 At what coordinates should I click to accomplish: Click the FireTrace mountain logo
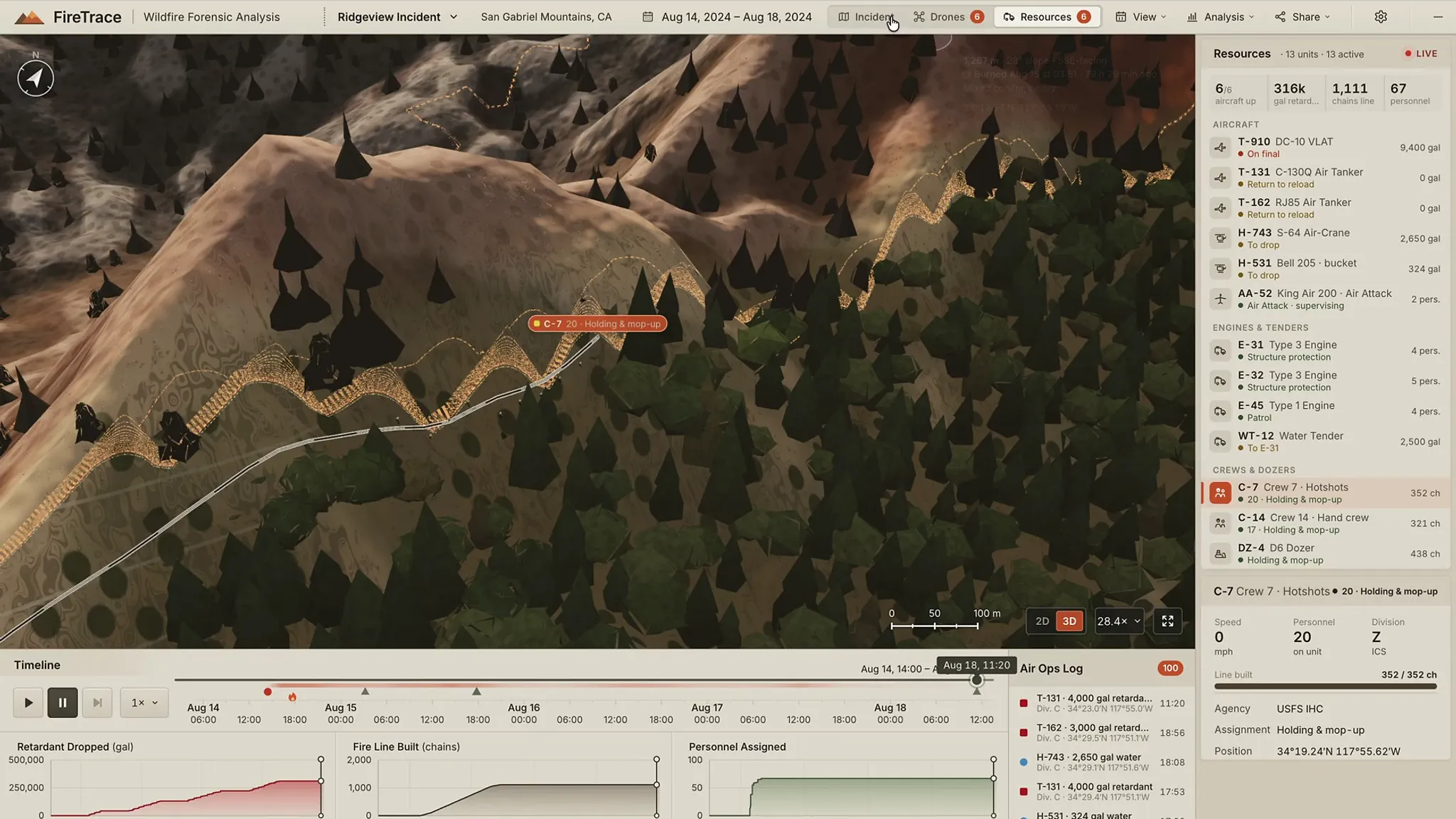point(29,17)
